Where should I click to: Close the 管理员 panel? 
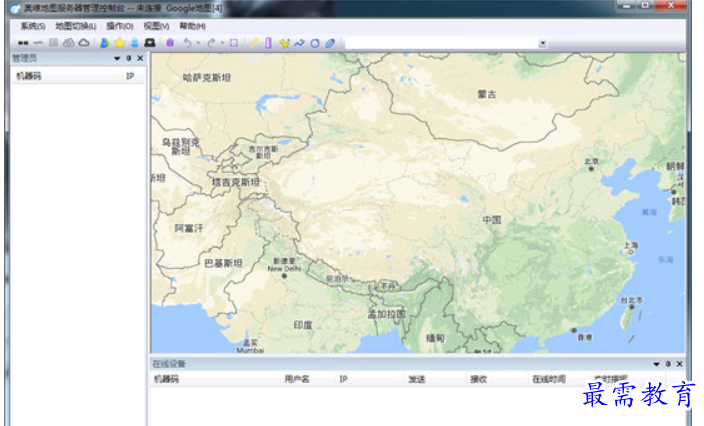(x=140, y=58)
